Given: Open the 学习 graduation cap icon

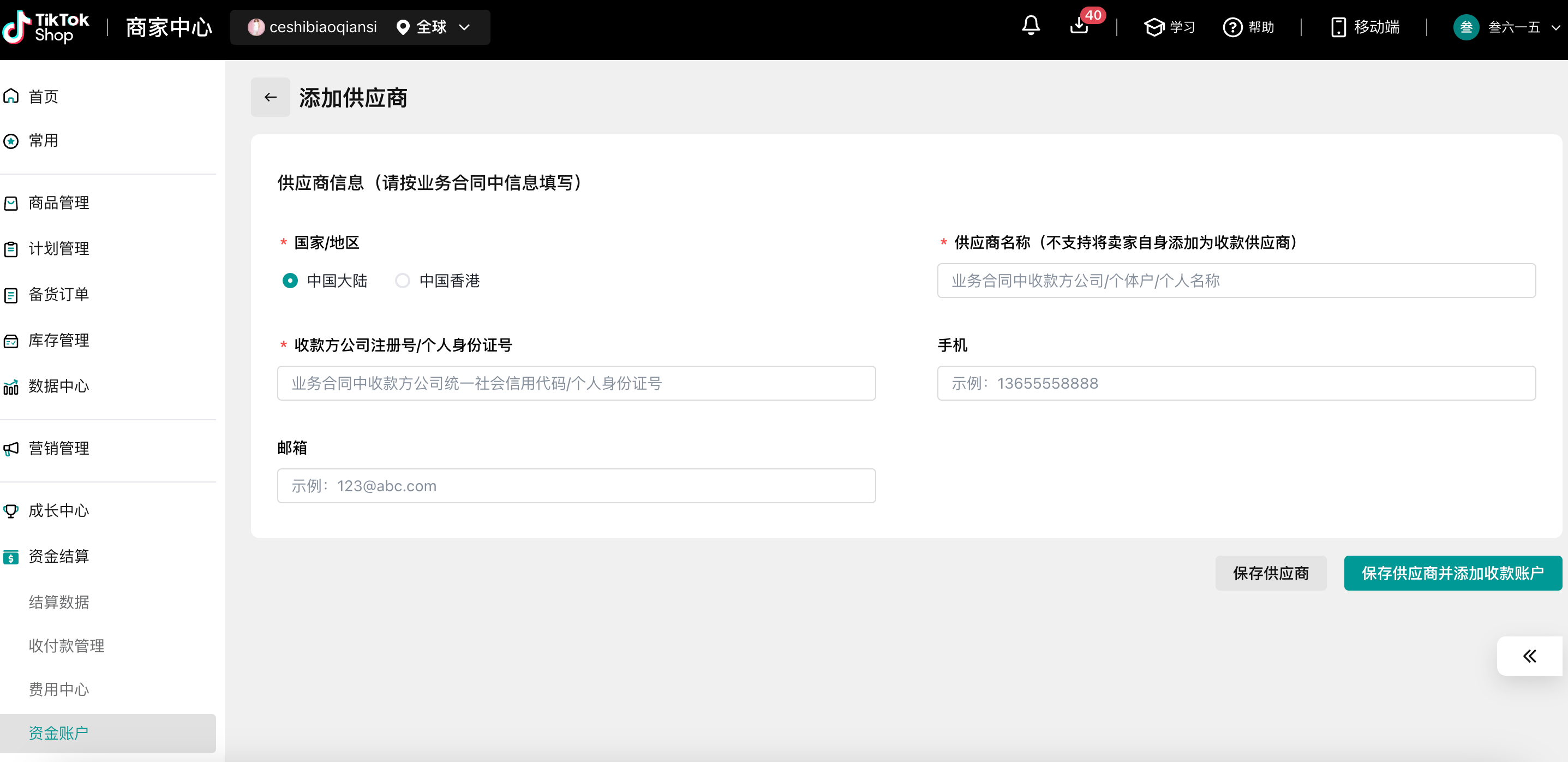Looking at the screenshot, I should (x=1153, y=27).
